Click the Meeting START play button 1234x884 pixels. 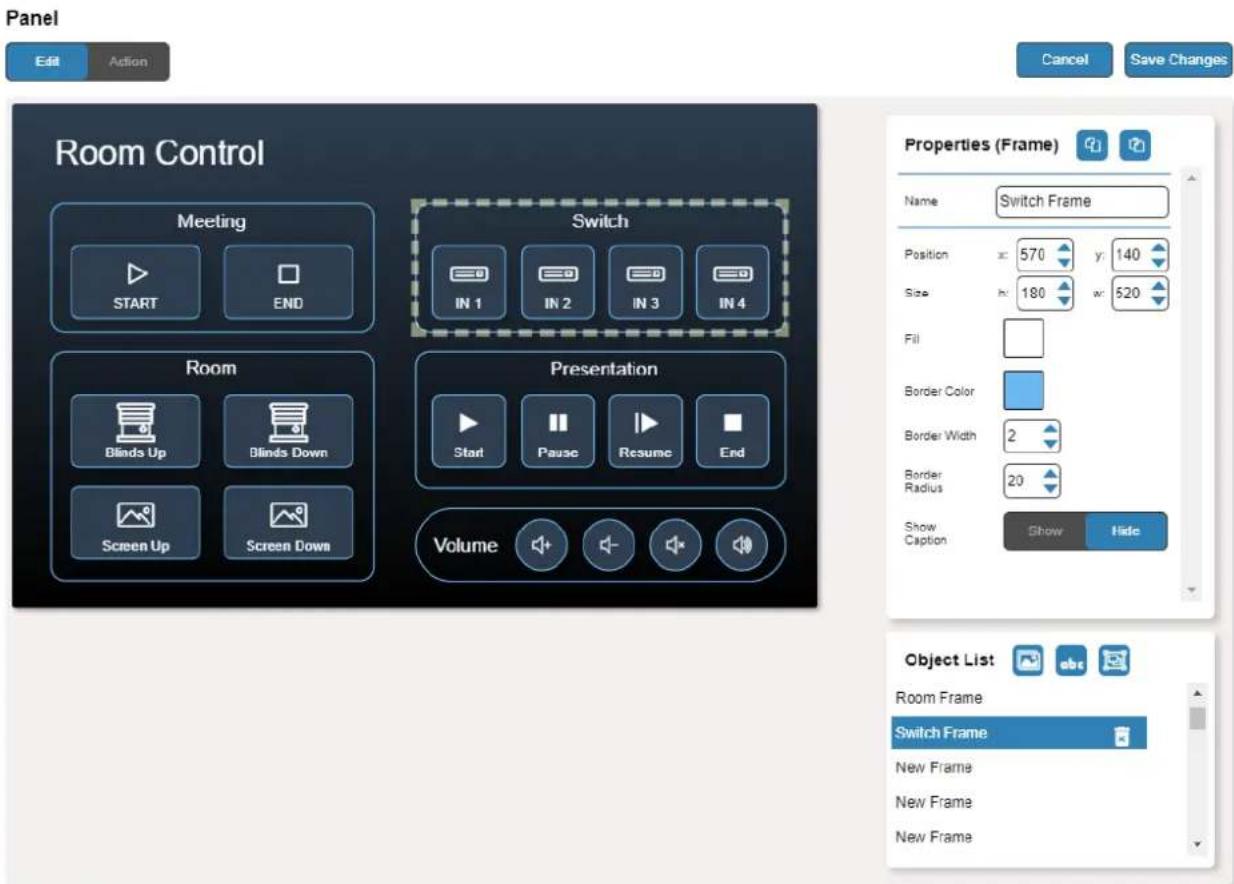[135, 282]
